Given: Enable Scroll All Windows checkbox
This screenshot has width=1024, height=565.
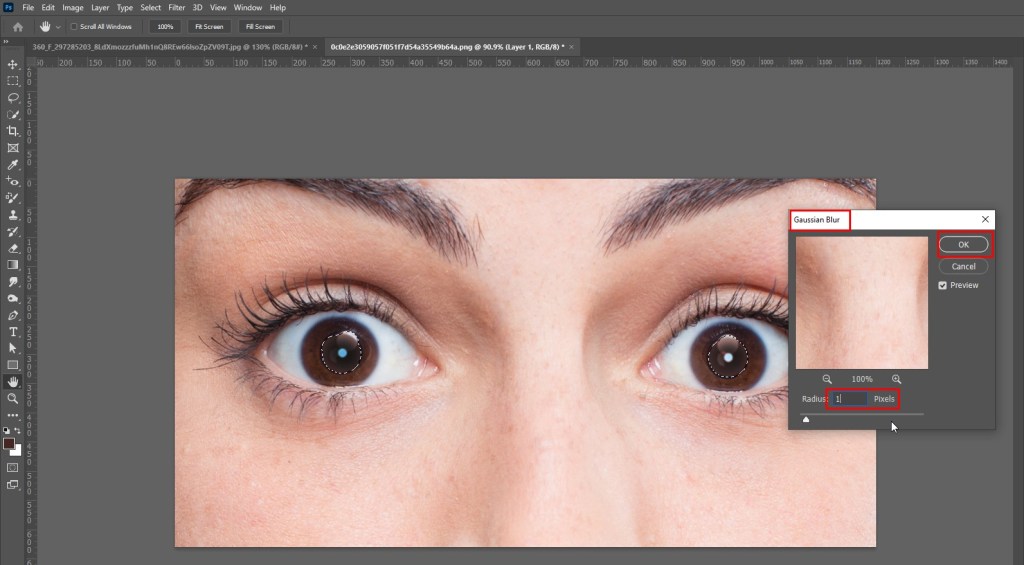Looking at the screenshot, I should [75, 26].
